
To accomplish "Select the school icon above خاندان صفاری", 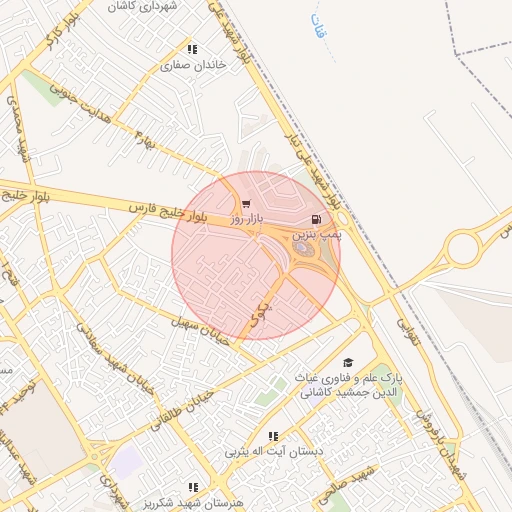I will (192, 50).
